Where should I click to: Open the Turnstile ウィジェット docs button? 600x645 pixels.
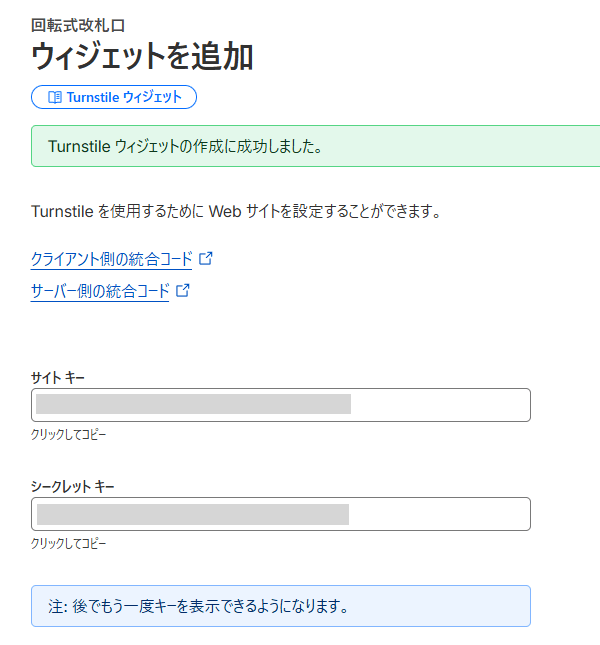pyautogui.click(x=114, y=97)
